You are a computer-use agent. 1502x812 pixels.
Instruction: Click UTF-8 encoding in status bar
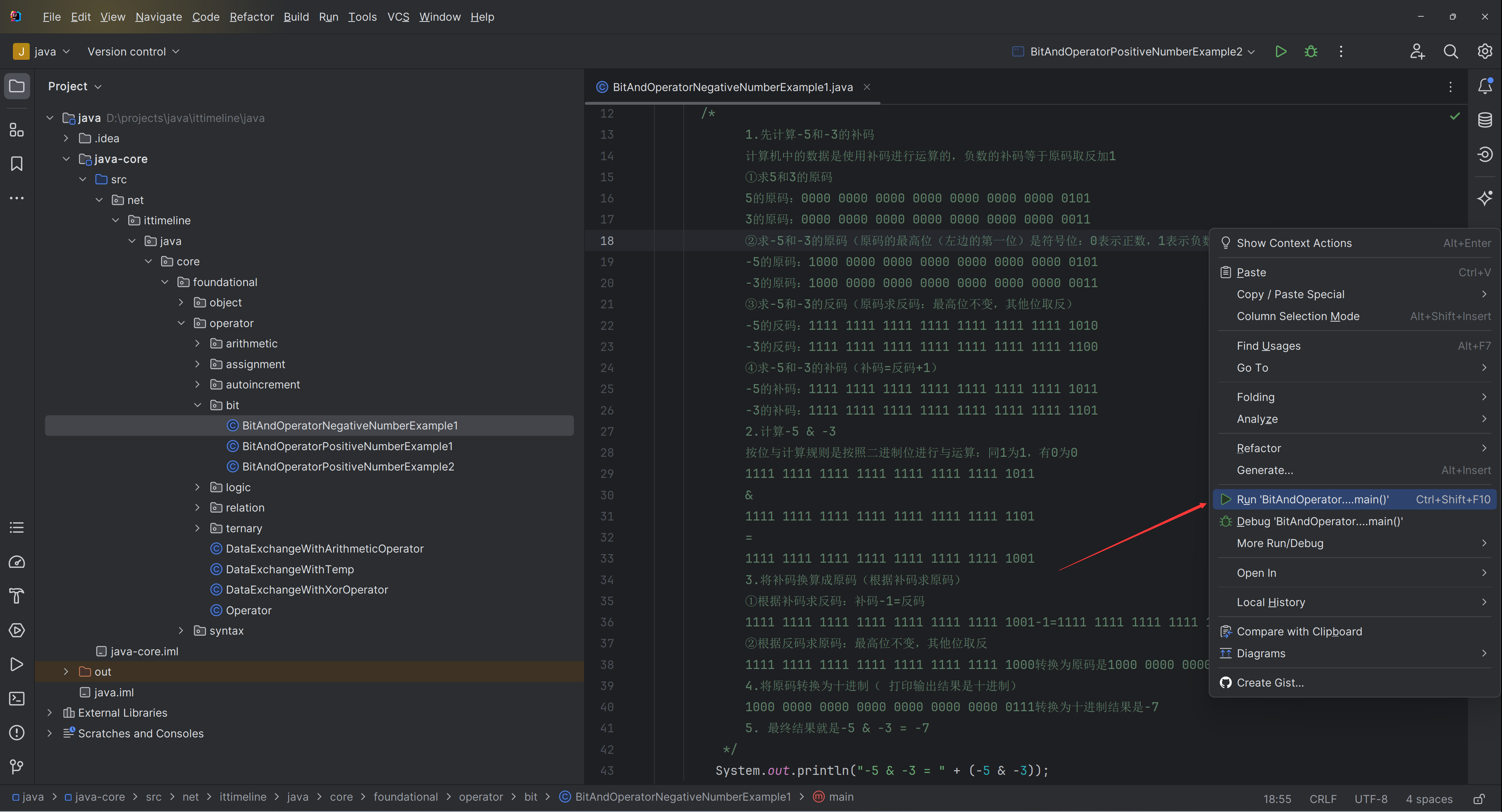1371,799
